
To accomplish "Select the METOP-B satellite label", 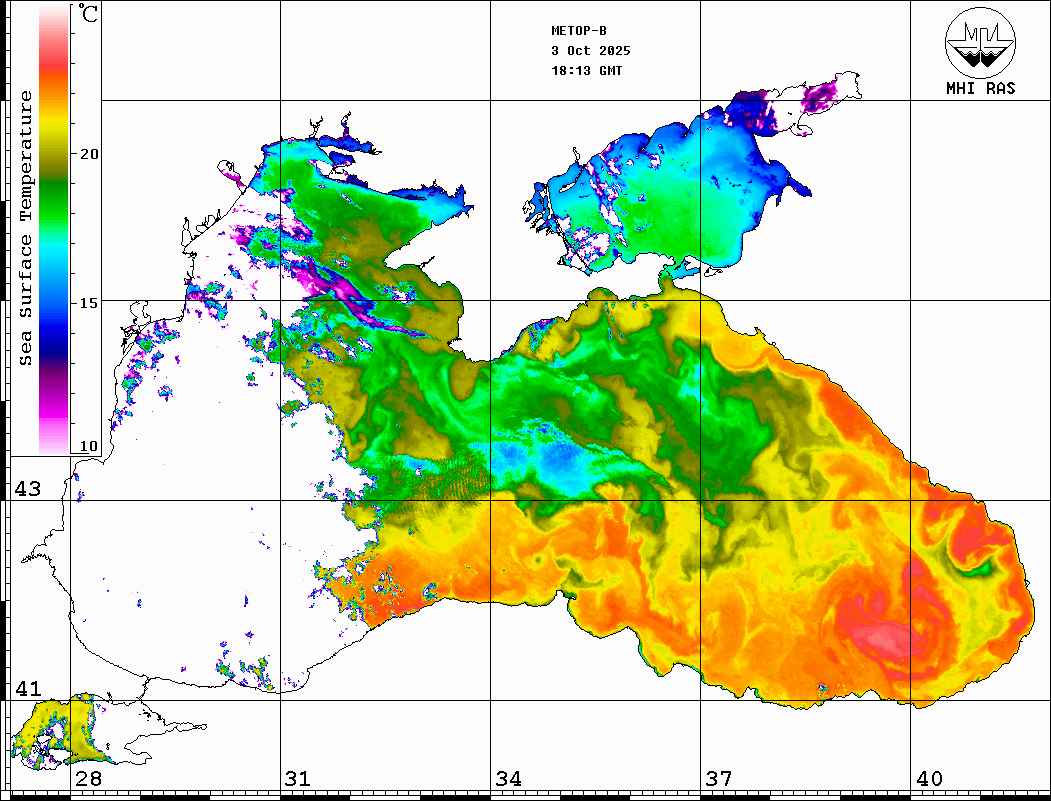I will [579, 31].
